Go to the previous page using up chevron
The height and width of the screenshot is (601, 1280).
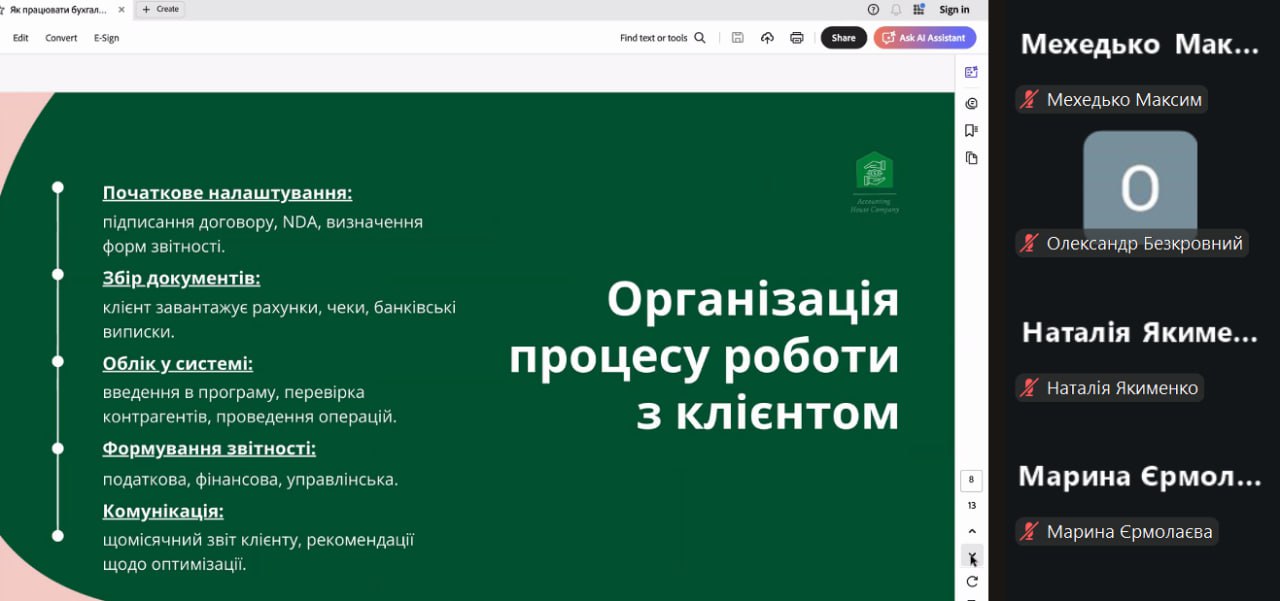pyautogui.click(x=971, y=531)
